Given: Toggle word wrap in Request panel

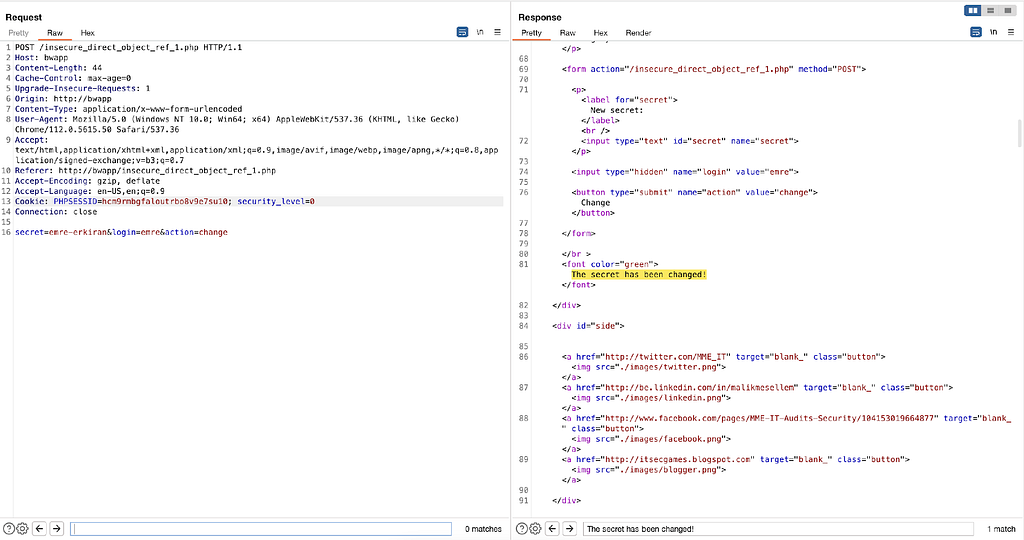Looking at the screenshot, I should 462,32.
